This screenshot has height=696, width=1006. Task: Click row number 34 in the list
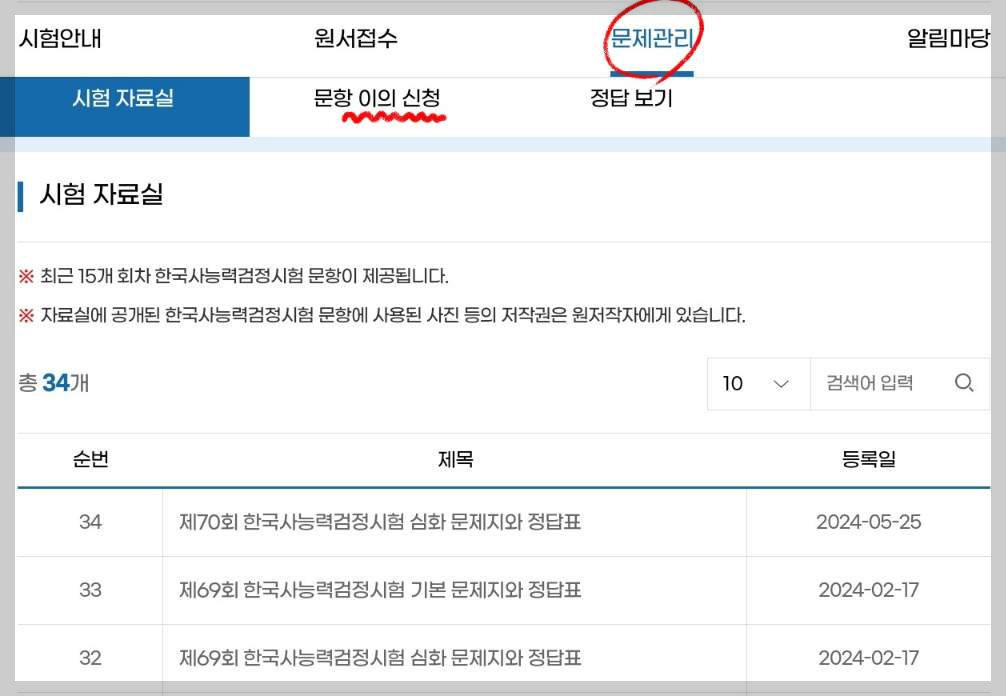pyautogui.click(x=89, y=522)
